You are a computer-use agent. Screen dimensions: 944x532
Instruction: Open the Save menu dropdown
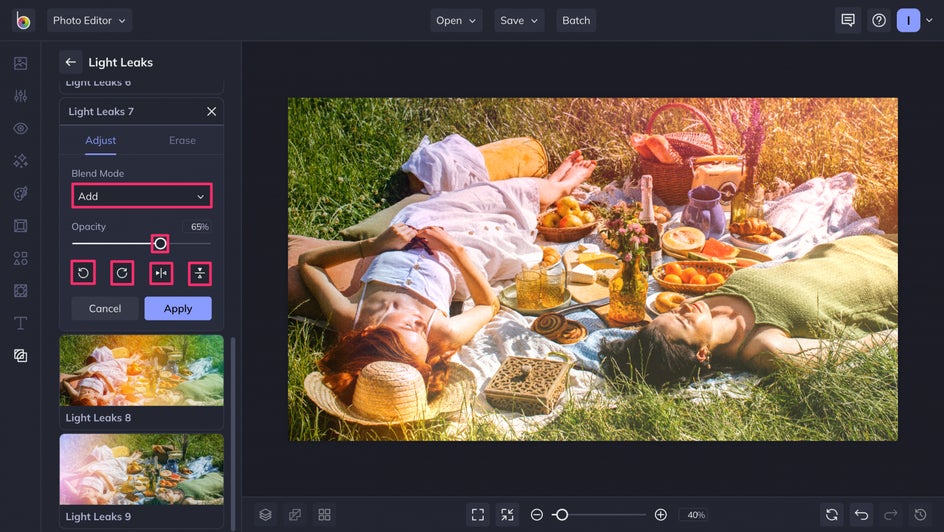coord(519,20)
